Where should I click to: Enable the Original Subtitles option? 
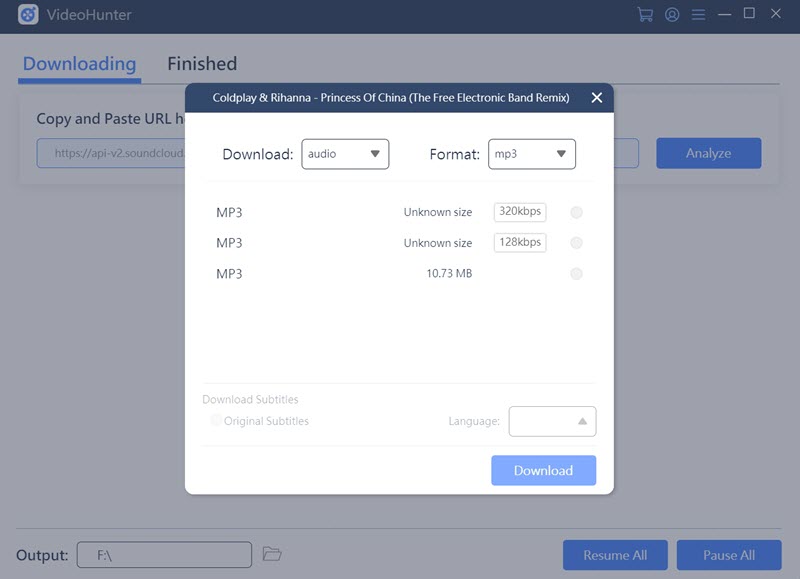[x=216, y=420]
